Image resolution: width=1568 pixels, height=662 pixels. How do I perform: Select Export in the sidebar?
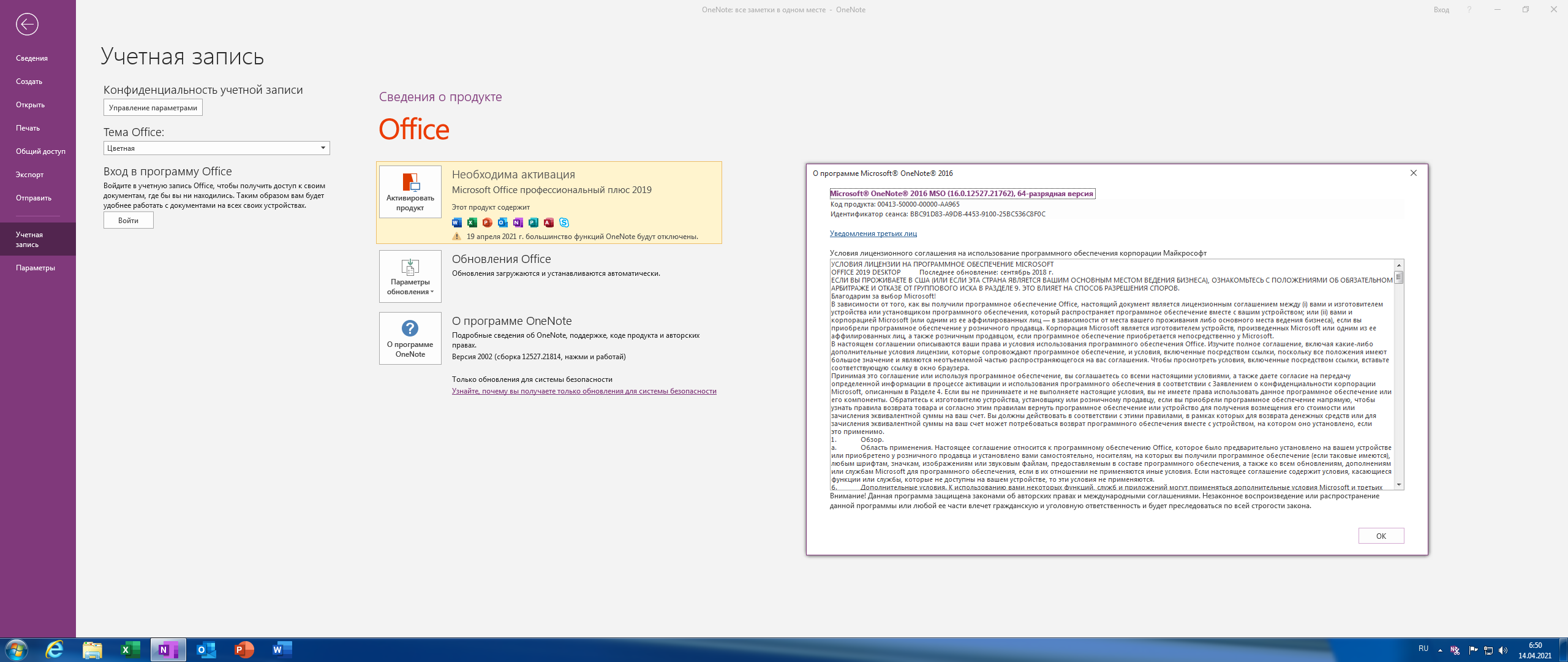click(38, 175)
